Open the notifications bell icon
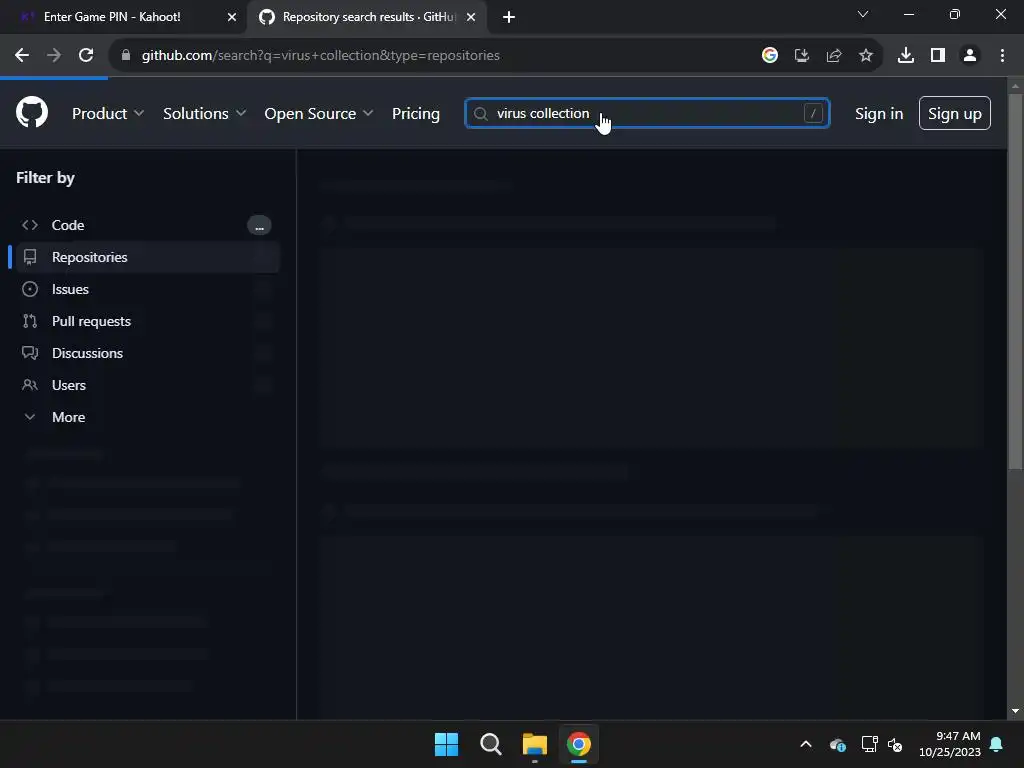 [x=997, y=744]
